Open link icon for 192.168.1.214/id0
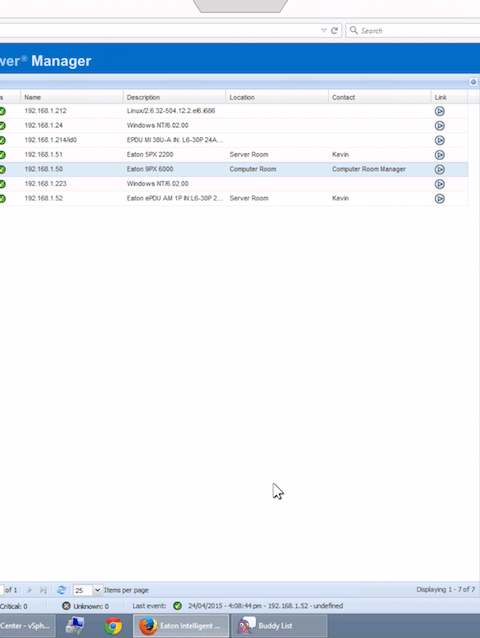The height and width of the screenshot is (638, 480). 439,140
